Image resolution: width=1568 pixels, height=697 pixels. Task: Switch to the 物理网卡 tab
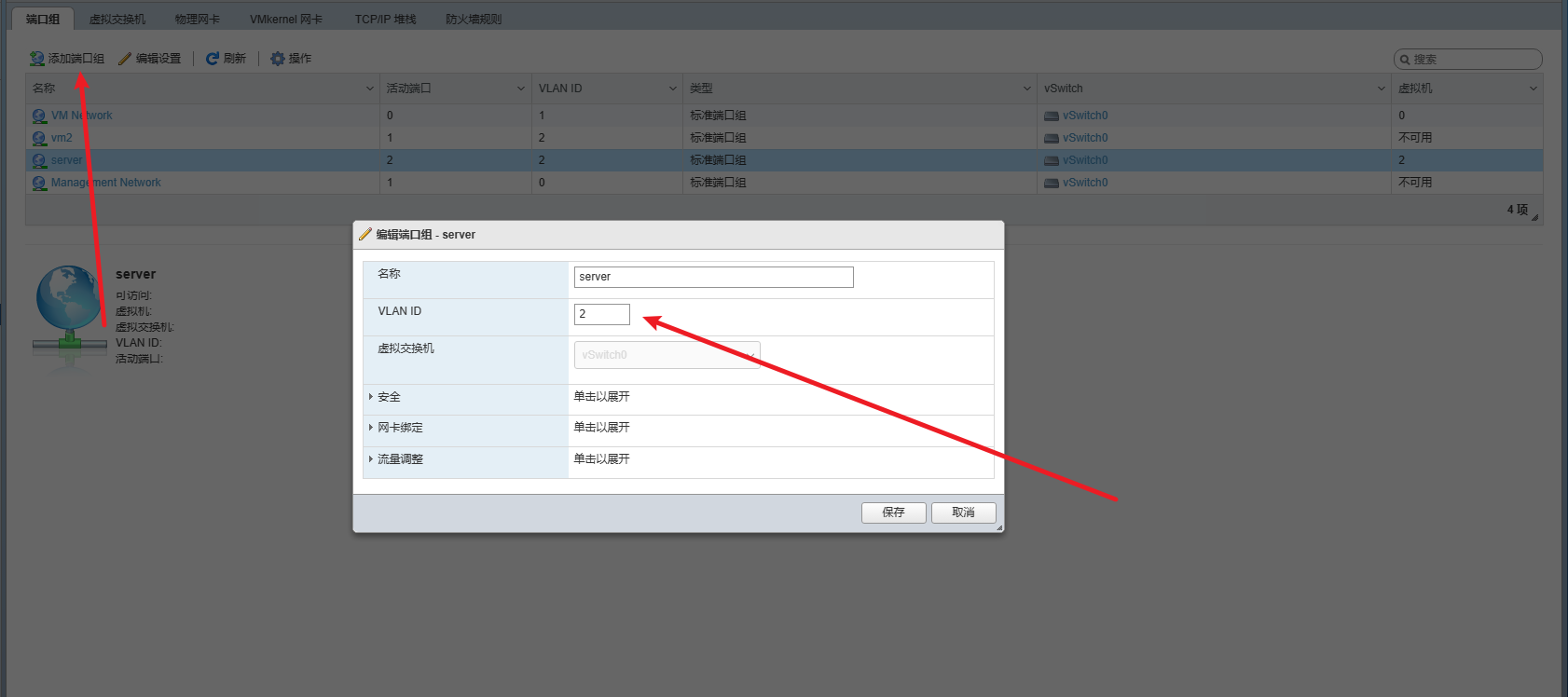(x=198, y=19)
